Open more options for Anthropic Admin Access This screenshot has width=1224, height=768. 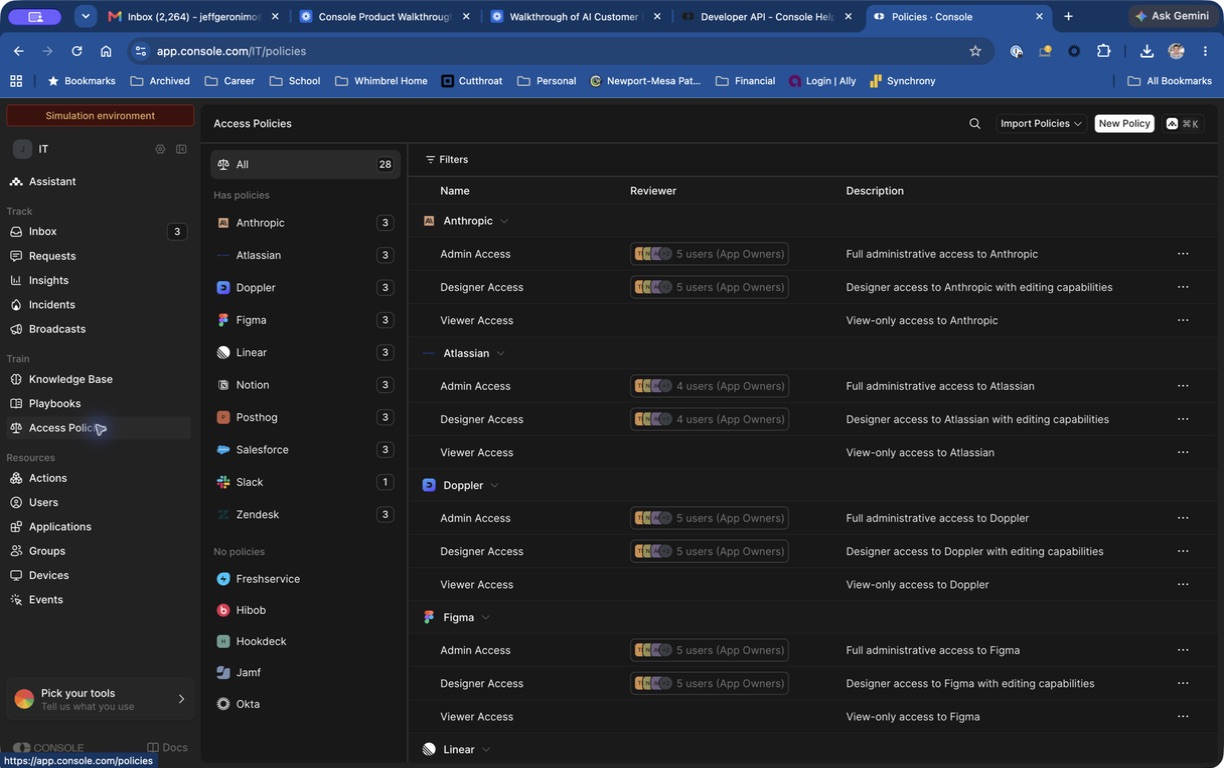click(x=1183, y=254)
